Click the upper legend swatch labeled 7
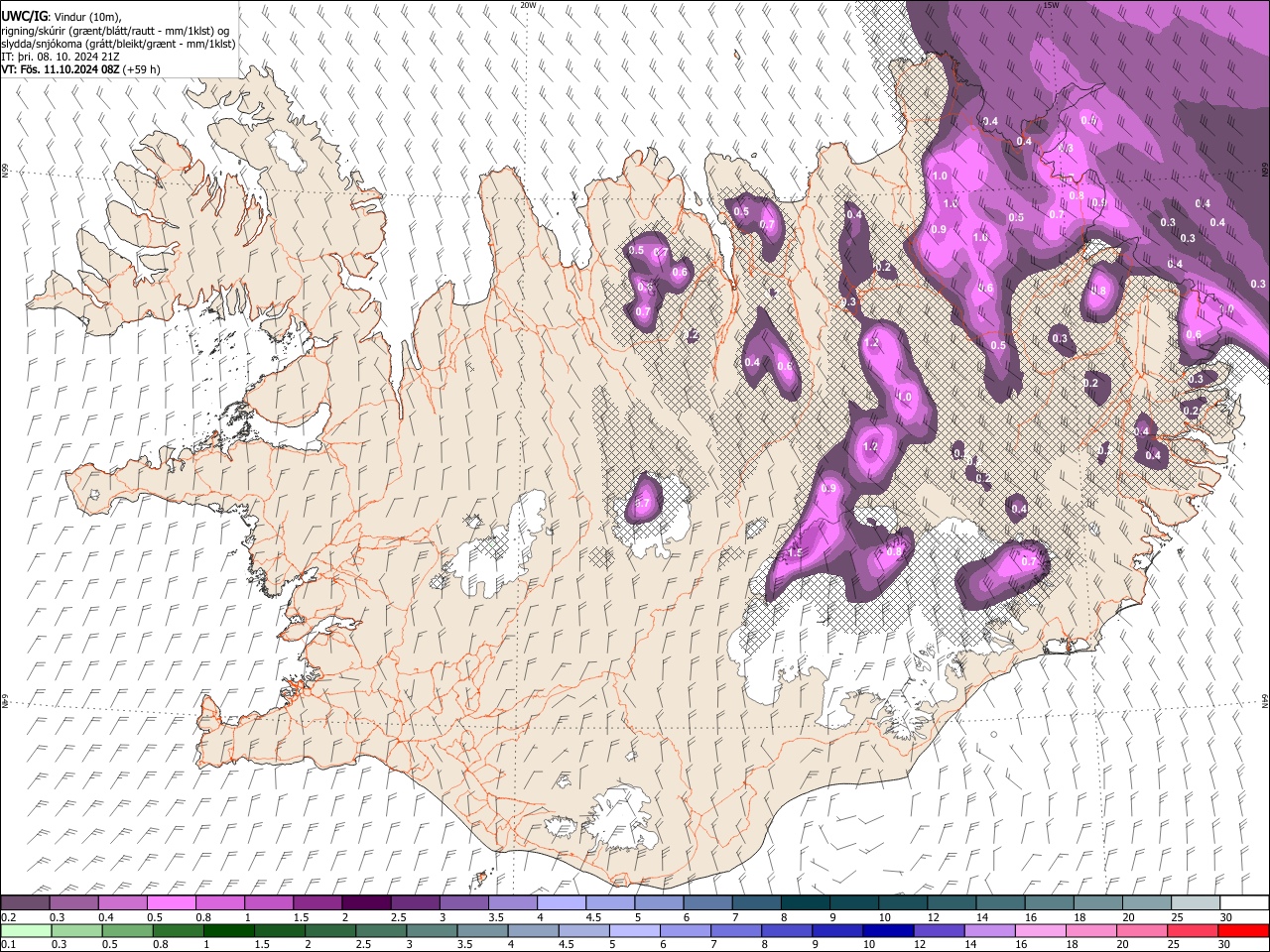The image size is (1270, 952). point(756,902)
